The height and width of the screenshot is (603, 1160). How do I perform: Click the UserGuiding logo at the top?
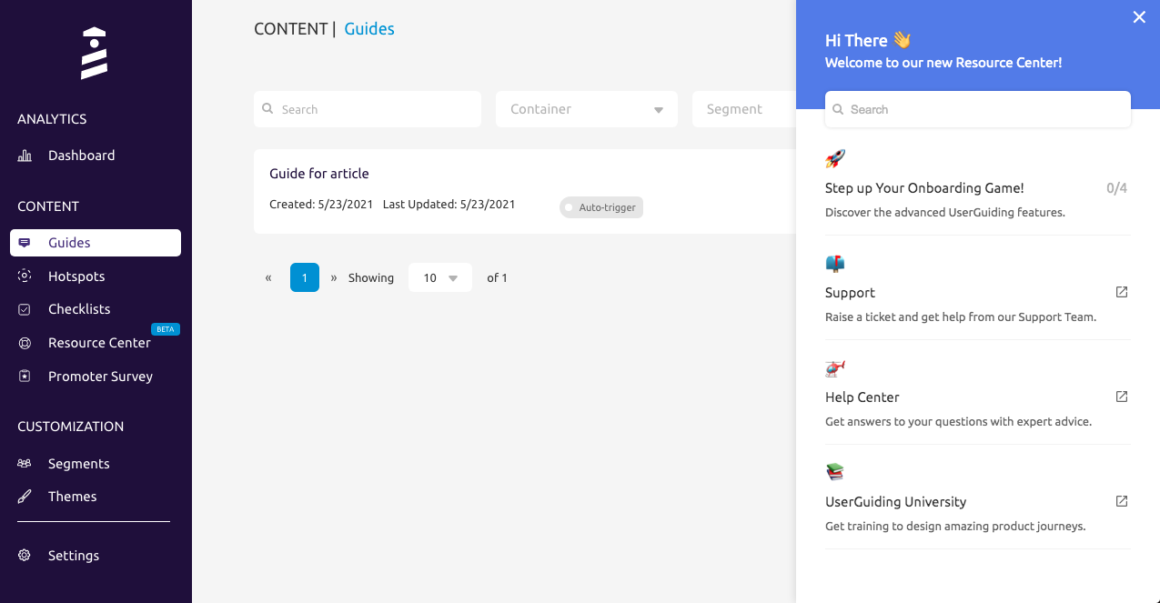click(94, 51)
